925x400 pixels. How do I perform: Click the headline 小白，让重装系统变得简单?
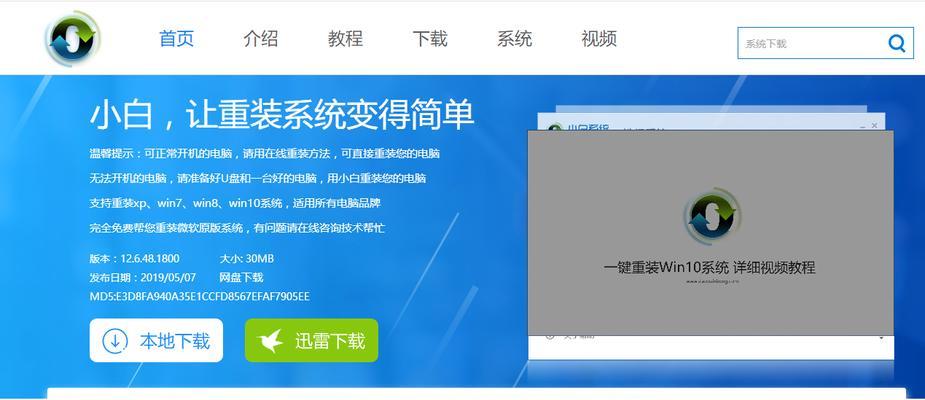(282, 114)
